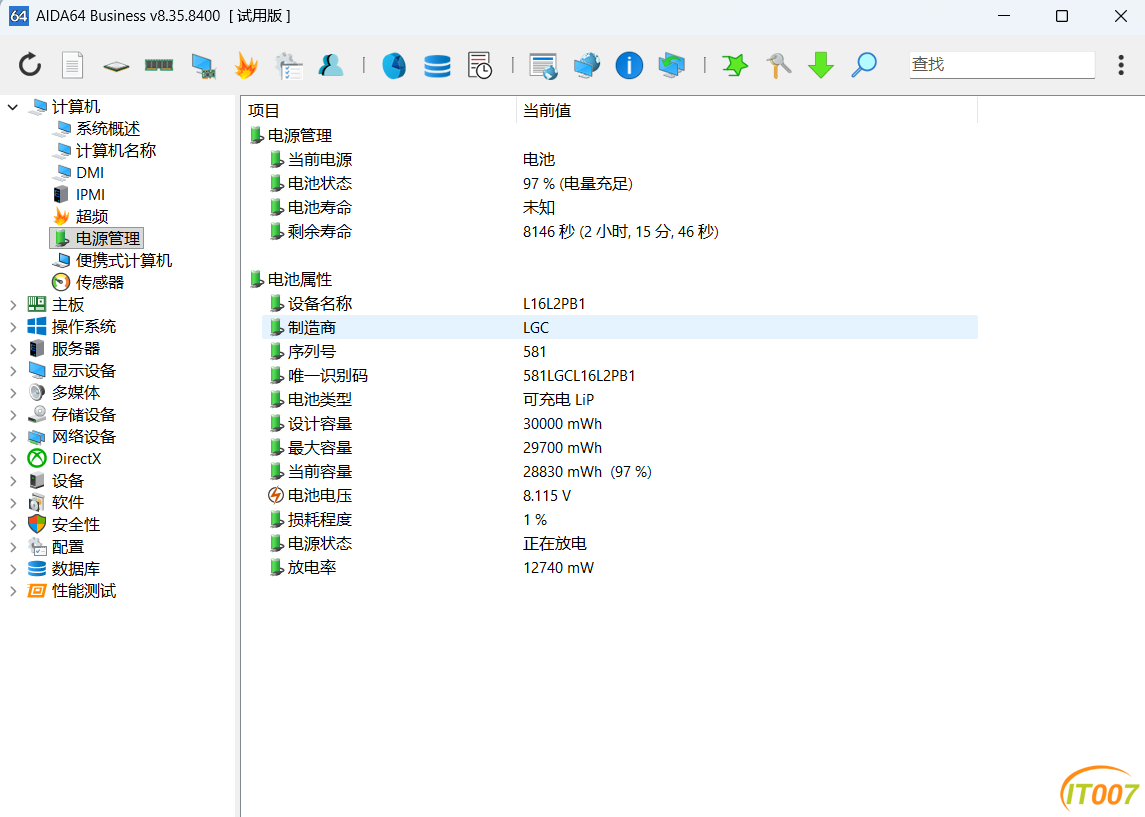Click the remote monitors arrow icon
Image resolution: width=1145 pixels, height=817 pixels.
[672, 65]
